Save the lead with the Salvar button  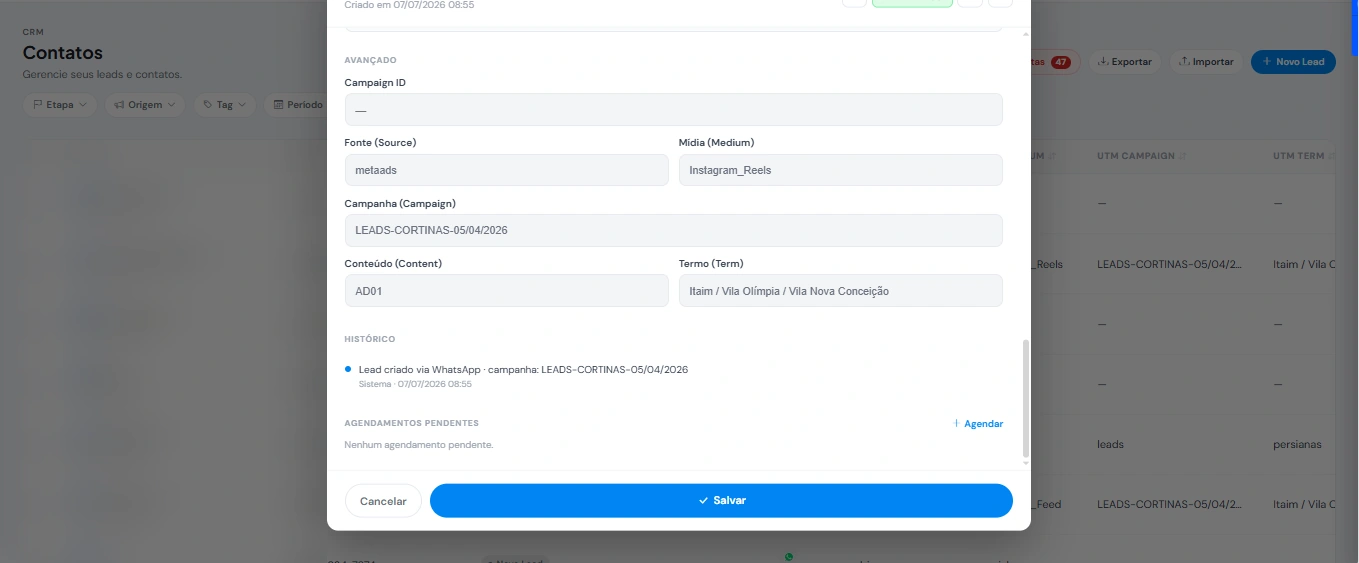click(721, 501)
